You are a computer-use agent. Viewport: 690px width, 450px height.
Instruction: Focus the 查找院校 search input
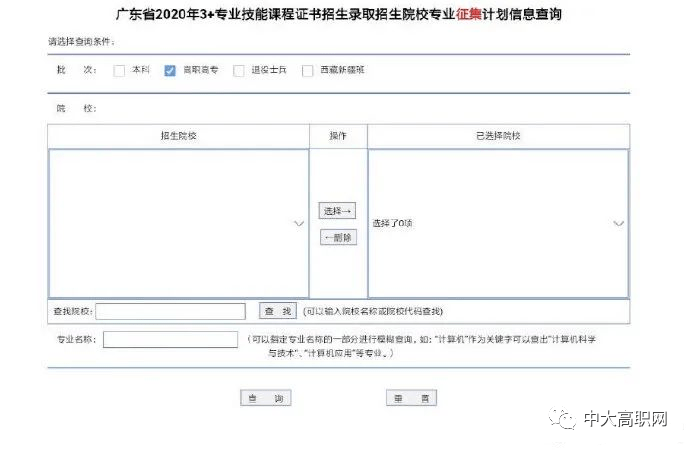[171, 311]
